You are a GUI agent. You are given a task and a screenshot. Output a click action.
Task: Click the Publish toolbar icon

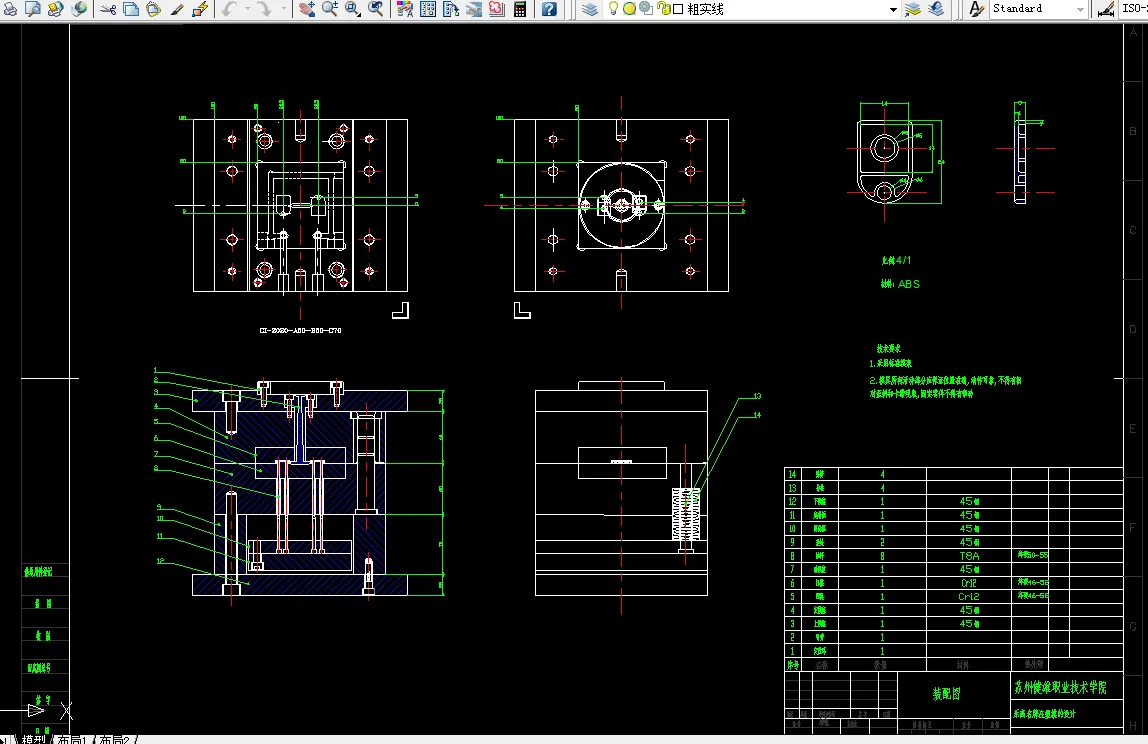(56, 9)
